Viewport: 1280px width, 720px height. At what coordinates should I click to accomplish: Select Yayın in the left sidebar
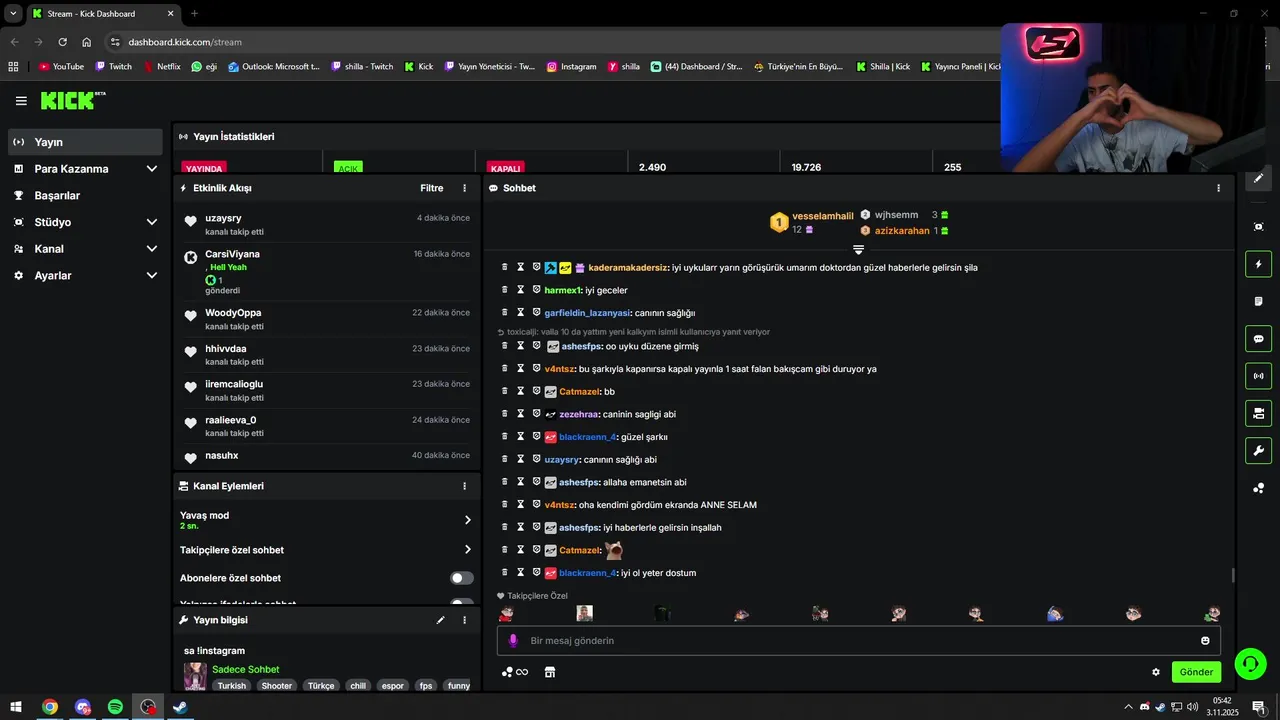point(85,142)
